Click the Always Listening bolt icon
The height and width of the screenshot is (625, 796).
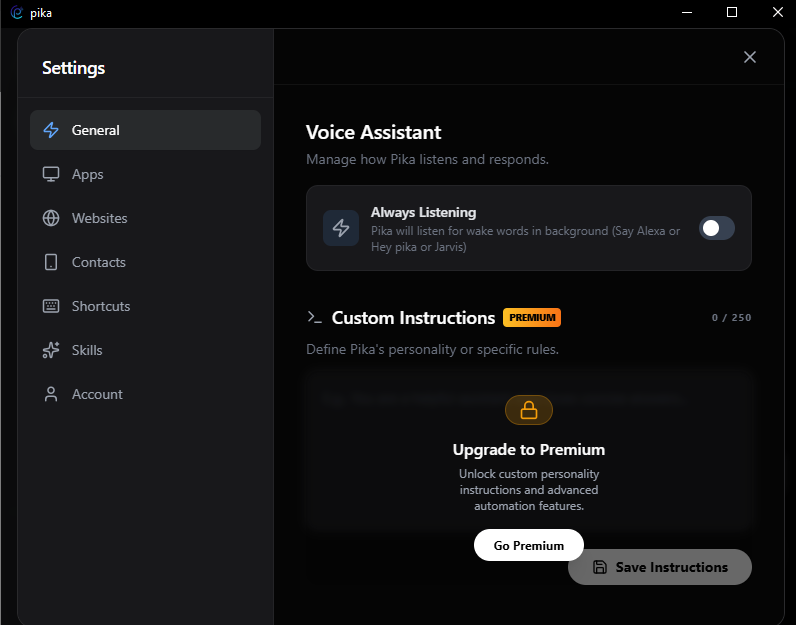click(x=341, y=228)
